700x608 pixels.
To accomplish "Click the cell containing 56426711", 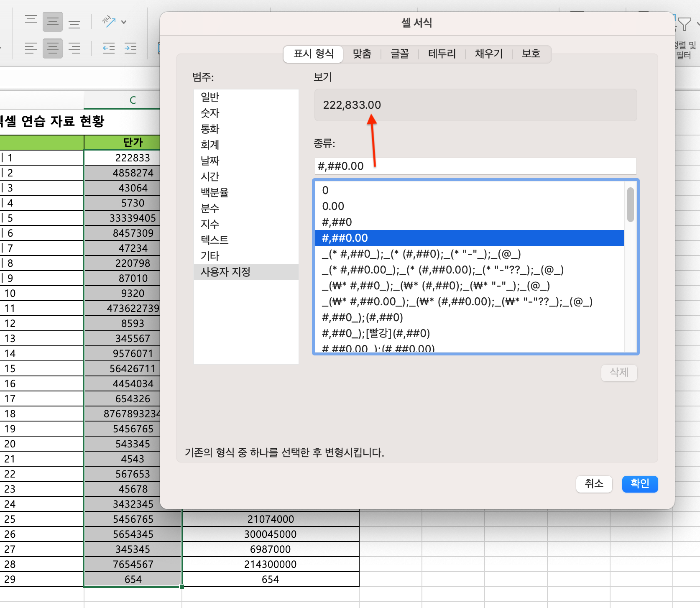I will pyautogui.click(x=122, y=369).
